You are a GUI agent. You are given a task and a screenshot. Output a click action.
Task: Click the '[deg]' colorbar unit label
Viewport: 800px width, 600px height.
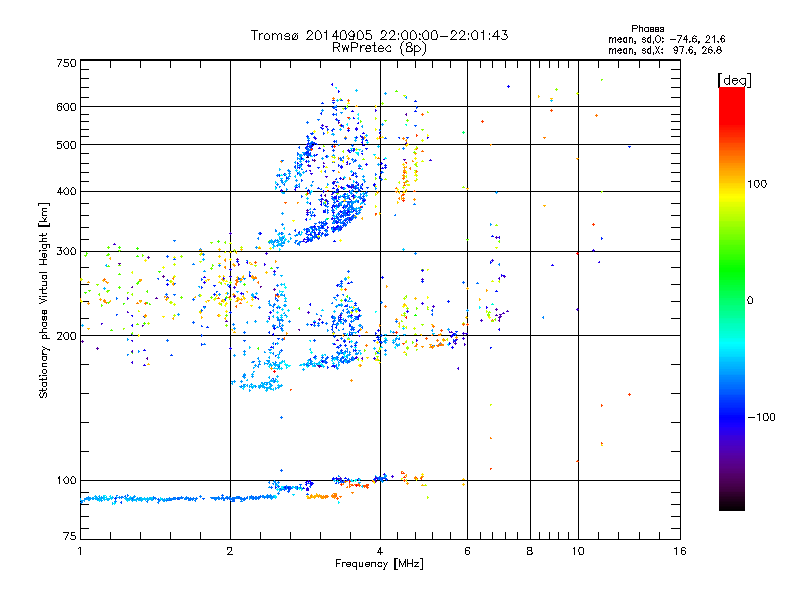[x=734, y=80]
